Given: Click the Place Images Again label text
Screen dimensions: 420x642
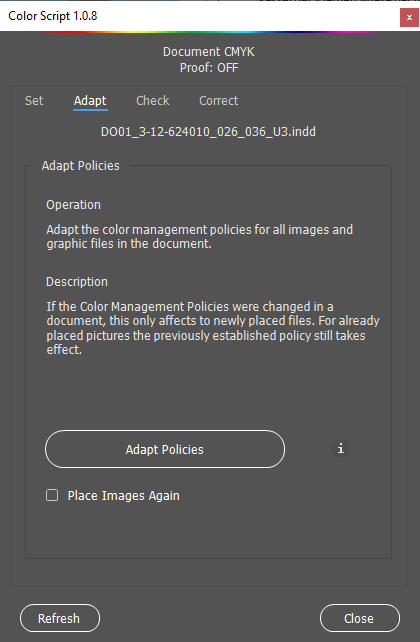Looking at the screenshot, I should (124, 496).
